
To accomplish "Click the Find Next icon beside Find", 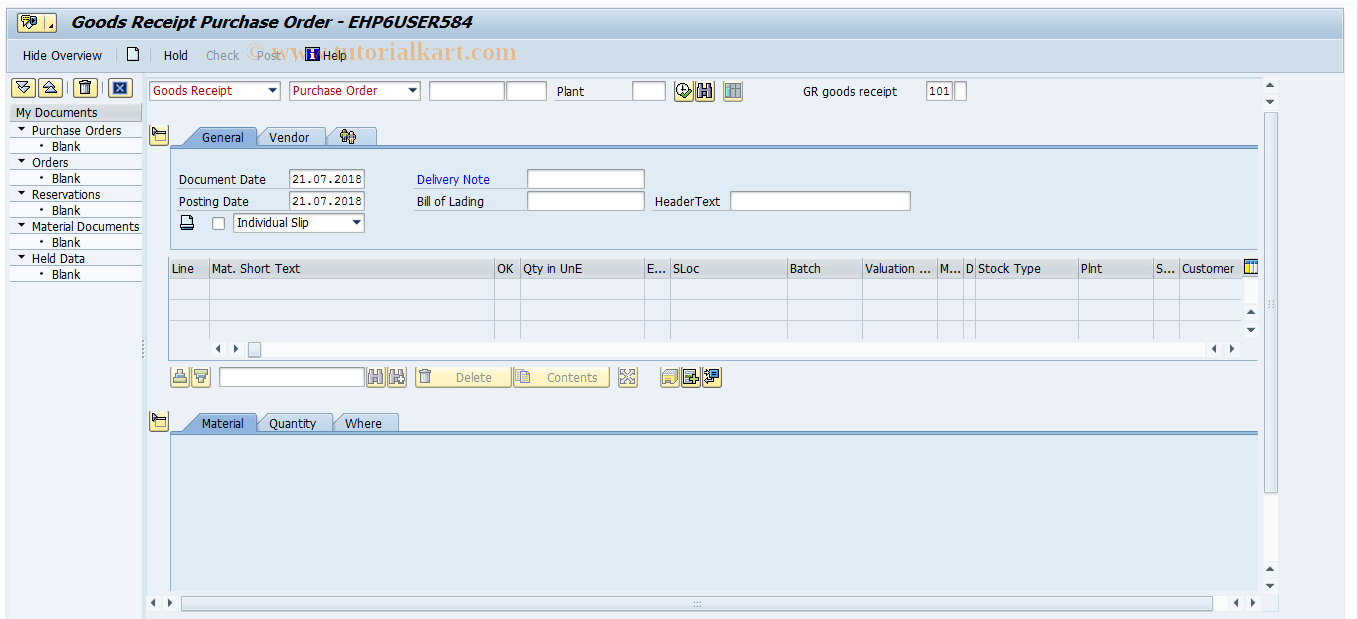I will (396, 377).
